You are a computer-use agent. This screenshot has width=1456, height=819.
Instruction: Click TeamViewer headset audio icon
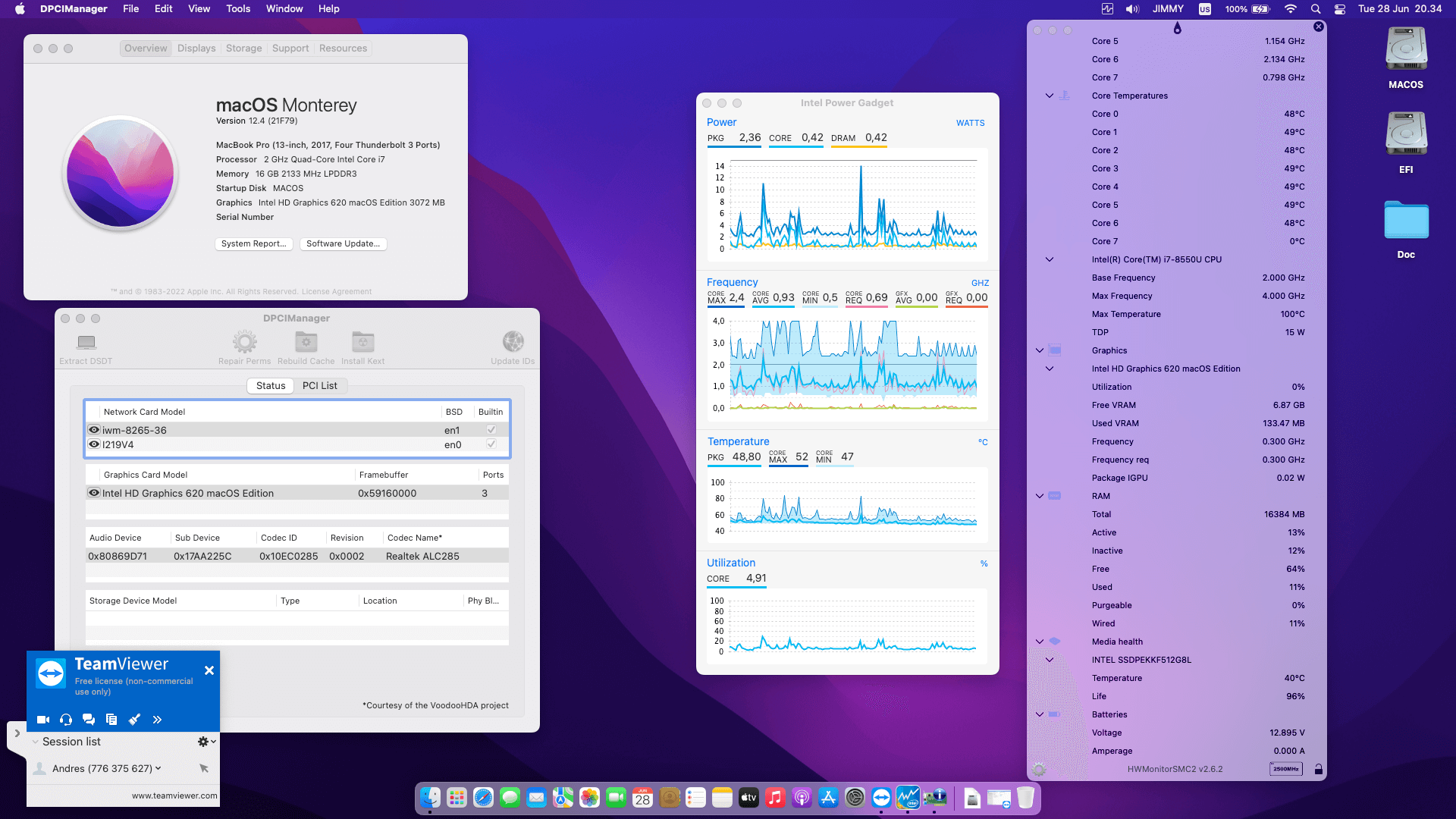coord(66,720)
